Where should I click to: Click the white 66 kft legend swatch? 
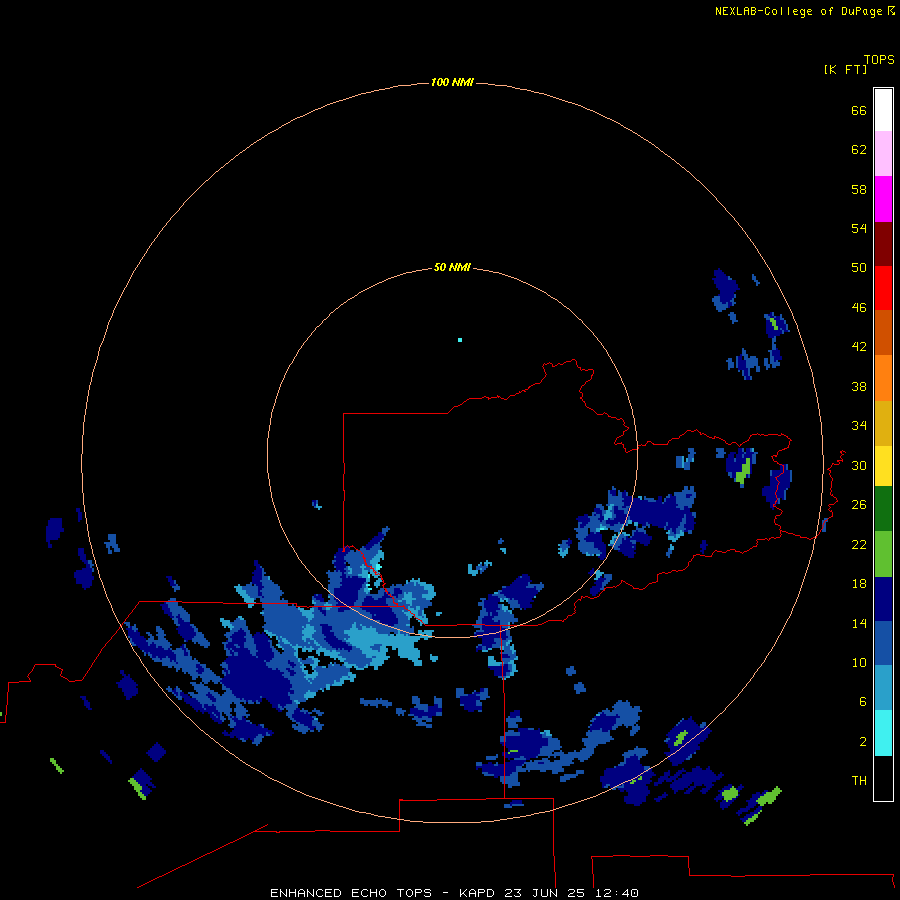click(883, 110)
